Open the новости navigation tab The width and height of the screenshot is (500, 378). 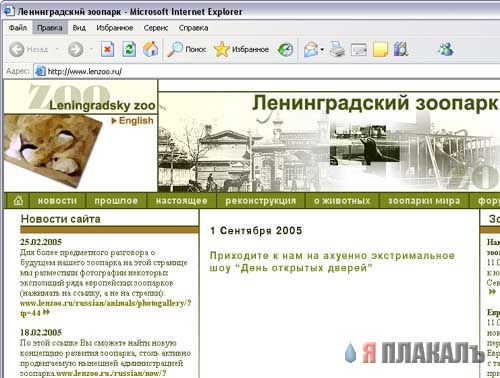pos(57,201)
